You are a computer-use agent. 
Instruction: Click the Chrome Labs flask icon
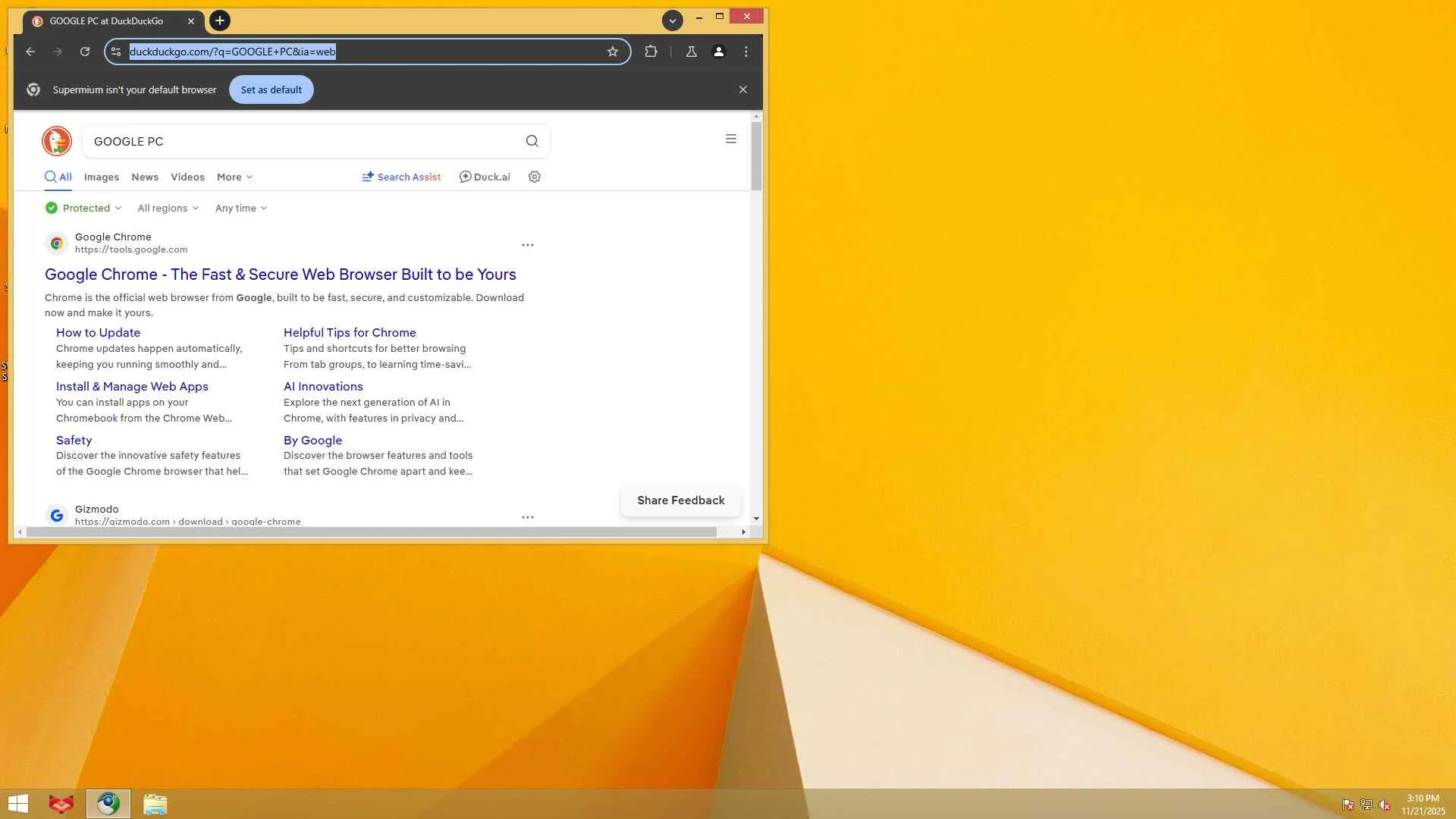(x=691, y=52)
